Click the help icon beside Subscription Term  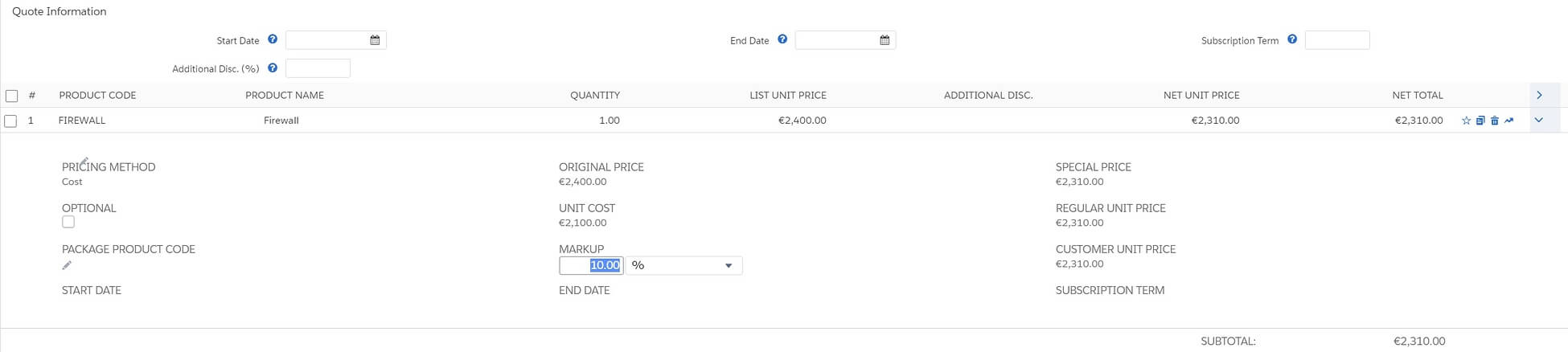(1292, 39)
